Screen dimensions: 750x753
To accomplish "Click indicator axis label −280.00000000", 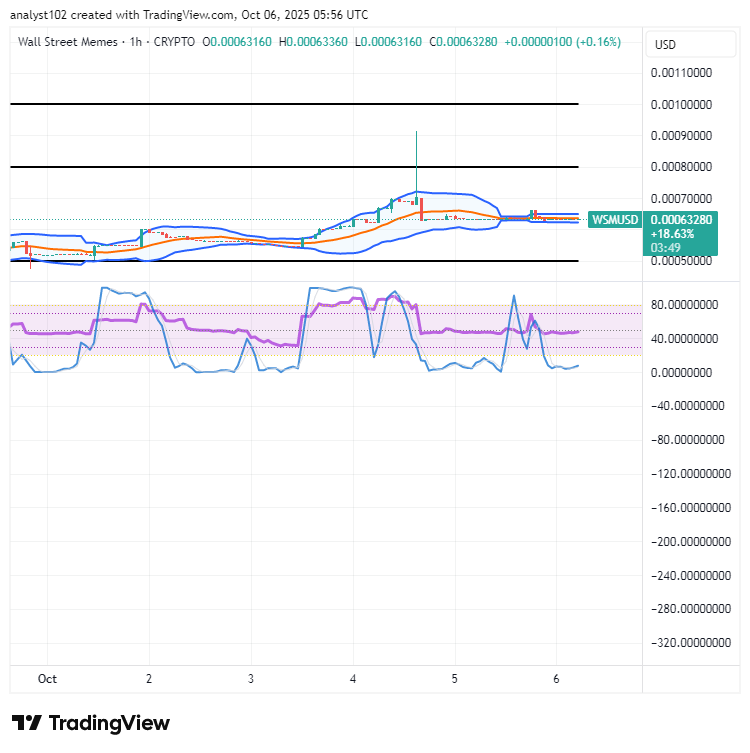I will pyautogui.click(x=690, y=609).
